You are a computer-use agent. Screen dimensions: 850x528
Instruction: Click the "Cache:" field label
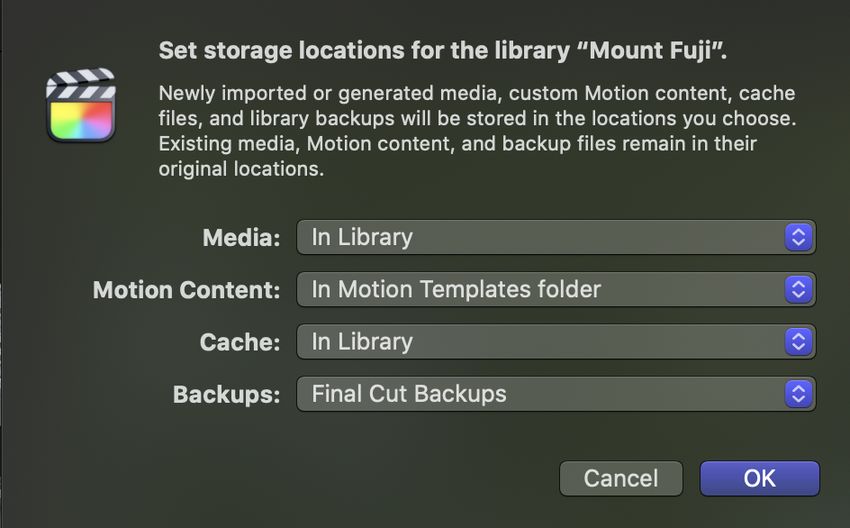coord(240,342)
